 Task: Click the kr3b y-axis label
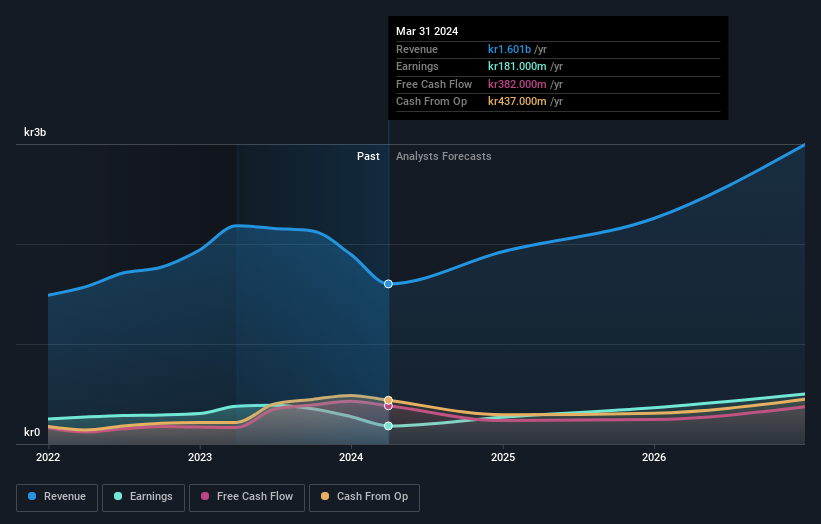point(35,132)
